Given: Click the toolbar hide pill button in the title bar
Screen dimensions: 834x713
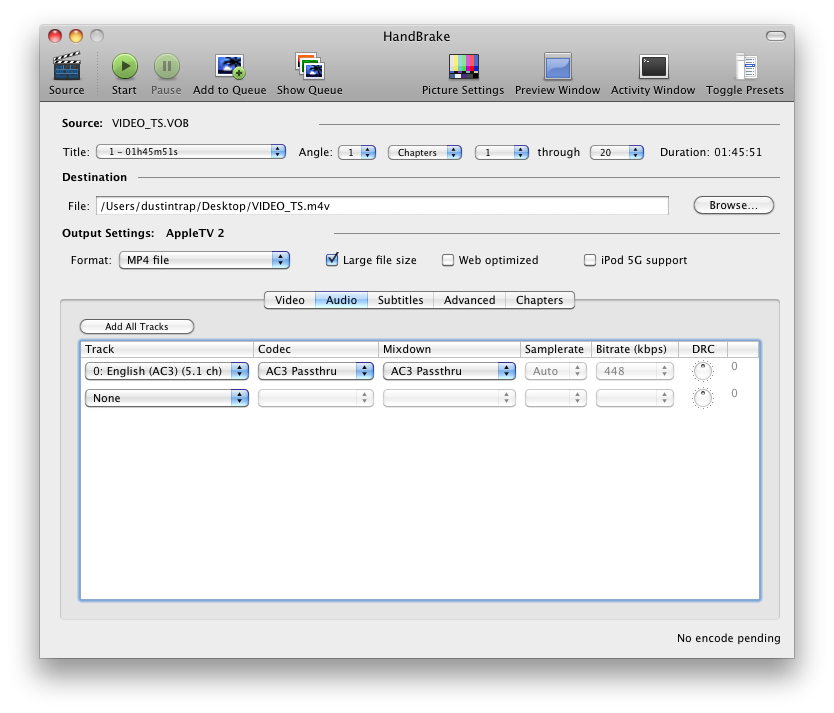Looking at the screenshot, I should pos(775,36).
